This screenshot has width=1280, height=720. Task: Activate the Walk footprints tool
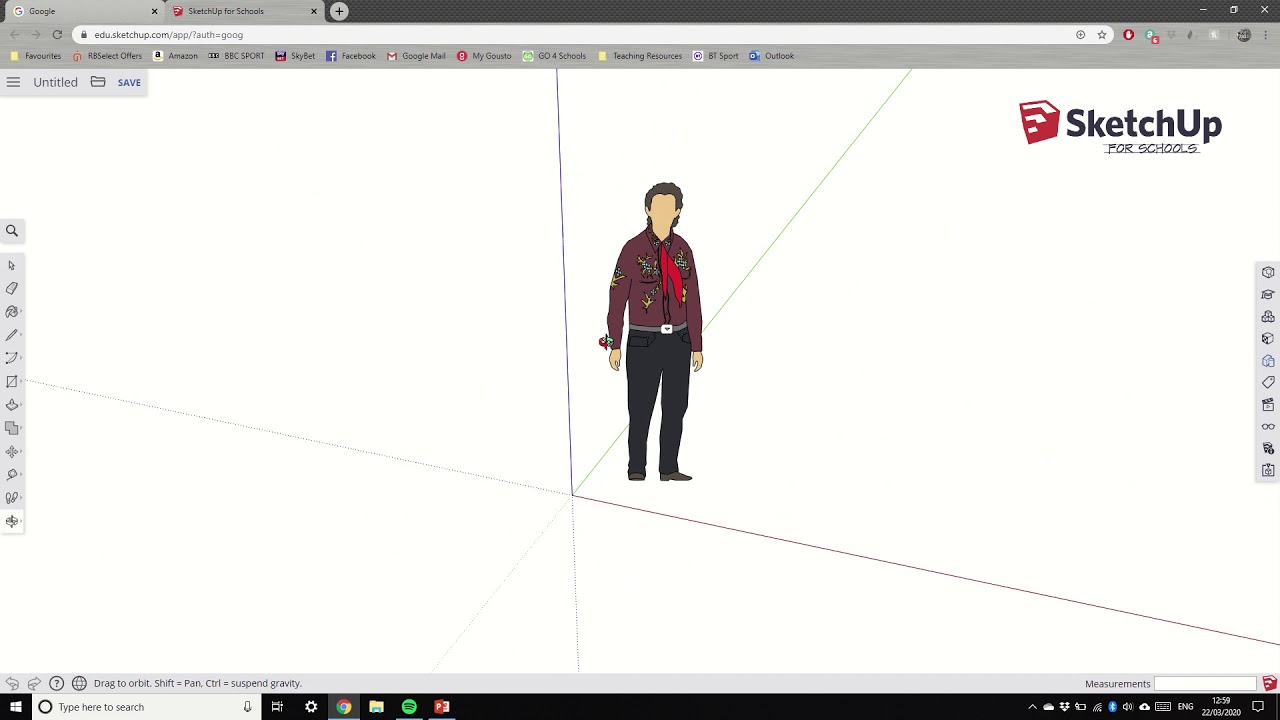tap(12, 498)
